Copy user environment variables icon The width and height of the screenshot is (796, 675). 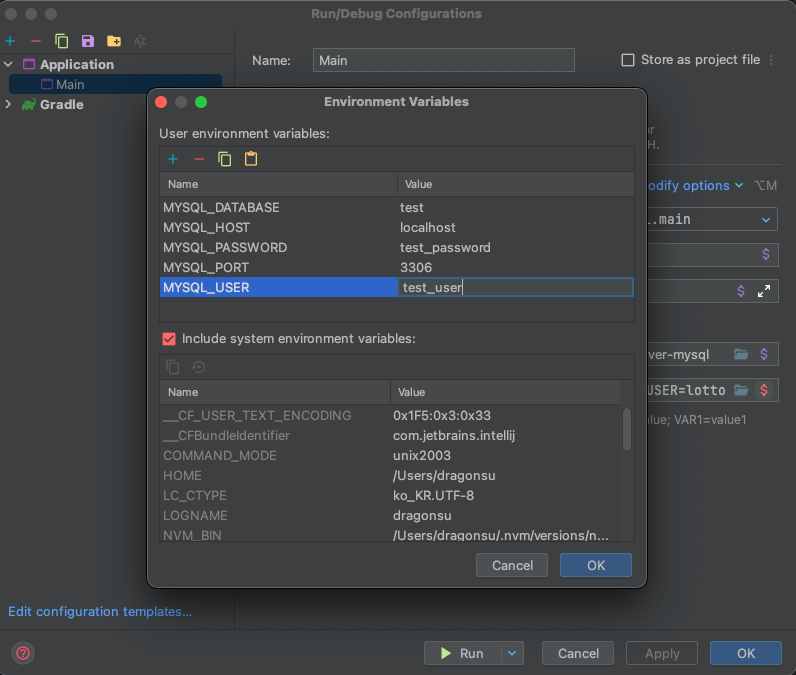click(224, 159)
